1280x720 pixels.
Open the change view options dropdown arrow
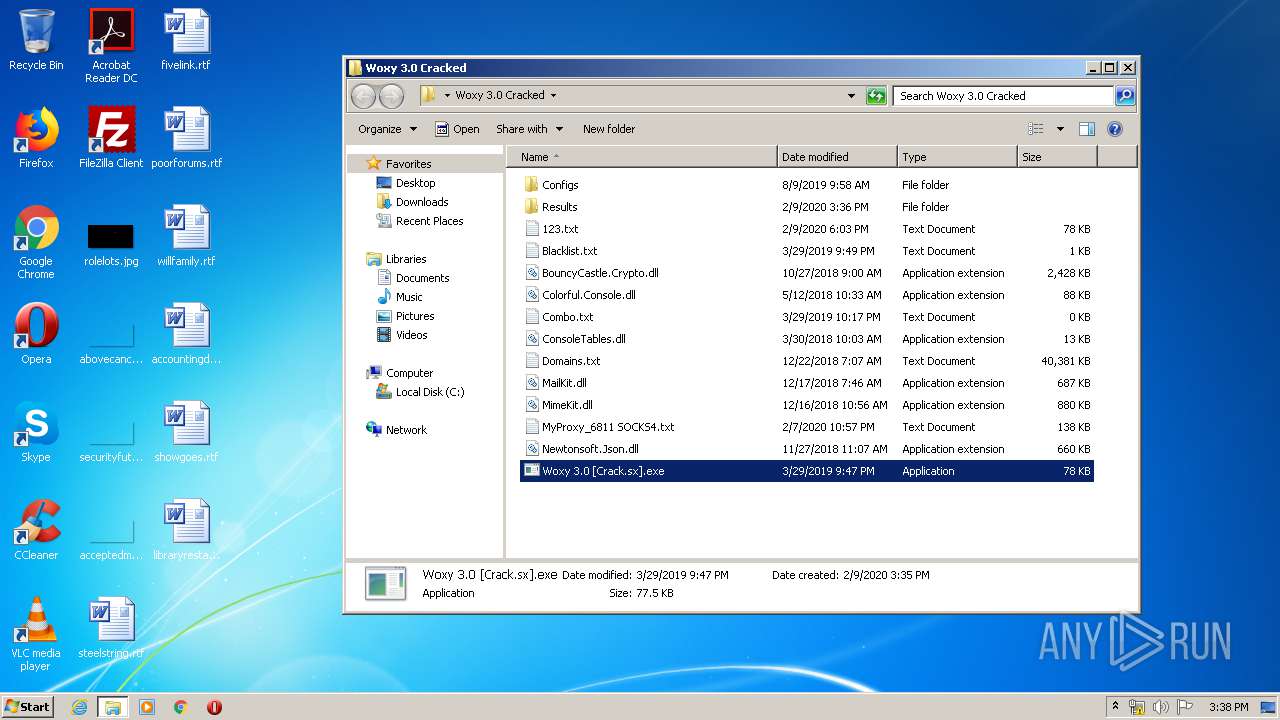(1060, 129)
